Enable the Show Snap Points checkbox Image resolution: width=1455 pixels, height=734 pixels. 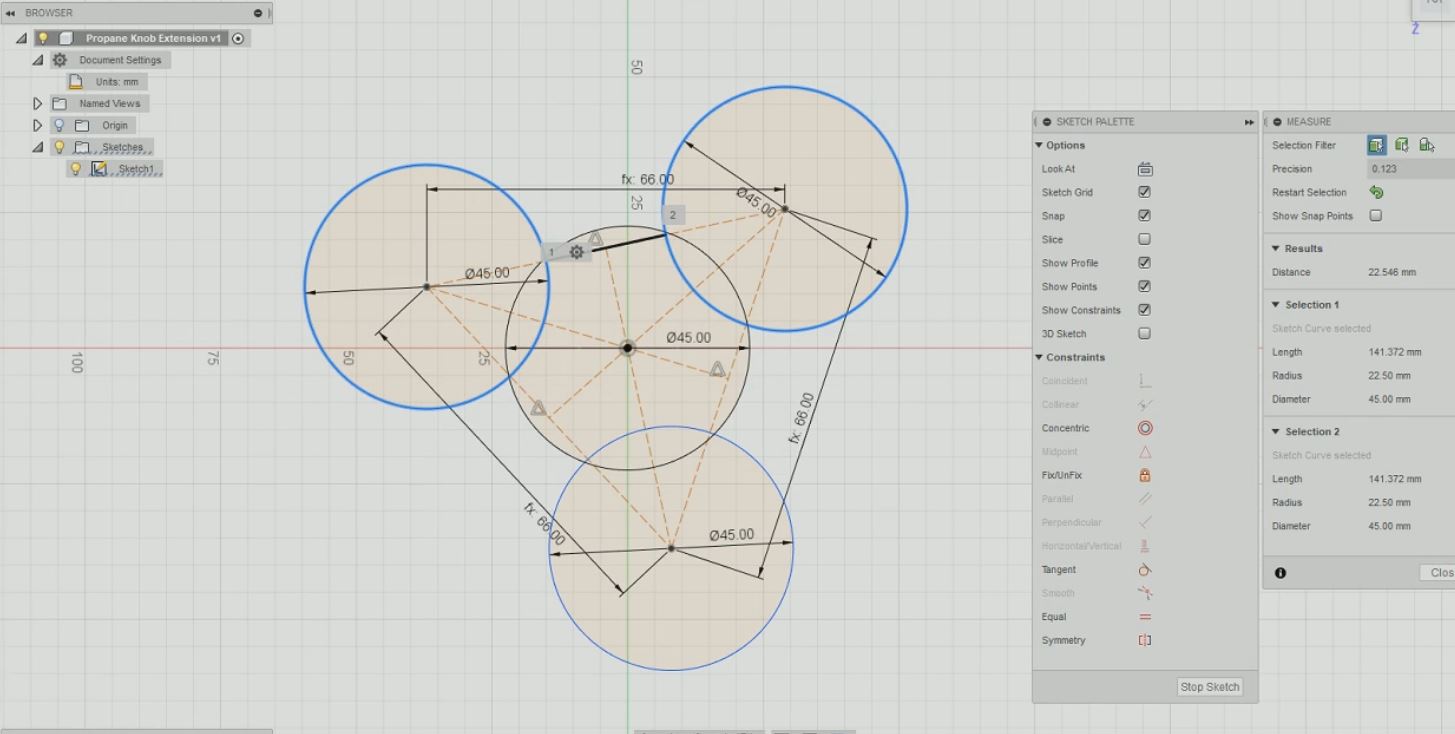pyautogui.click(x=1376, y=216)
